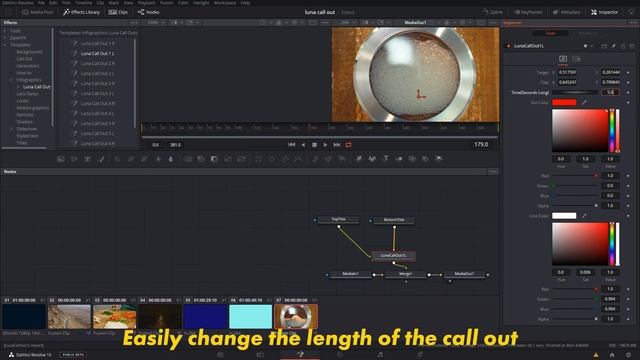Select Luna Call Out 1 R template
Image resolution: width=640 pixels, height=360 pixels.
[98, 43]
